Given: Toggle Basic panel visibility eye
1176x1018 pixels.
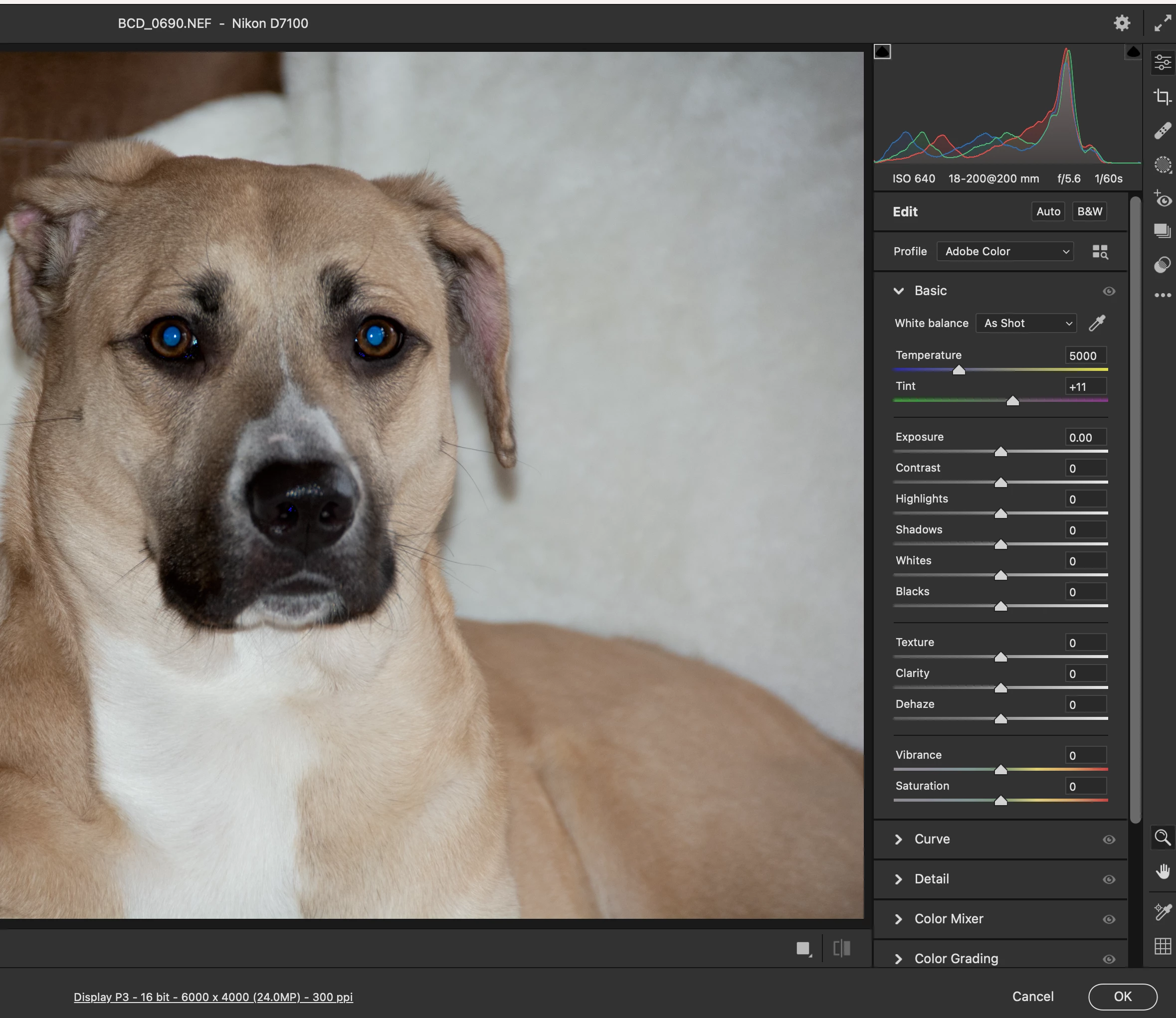Looking at the screenshot, I should (x=1108, y=292).
